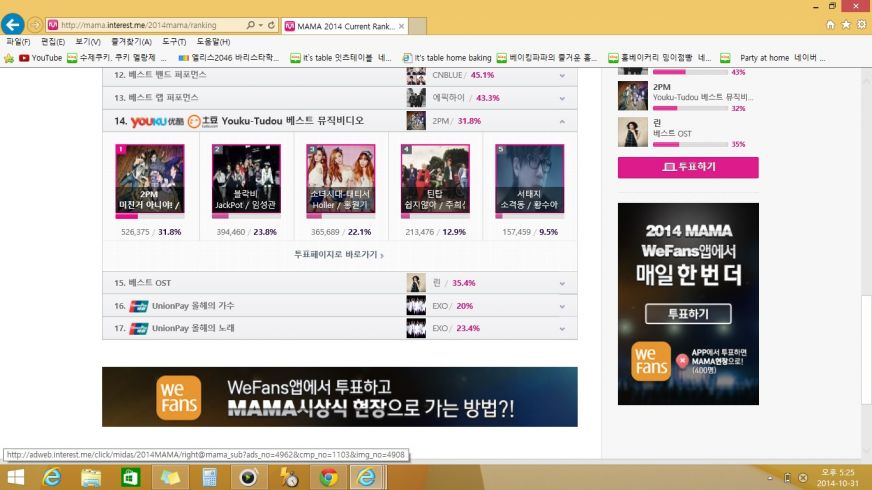Click the sidebar 린 35% progress bar
The image size is (872, 490).
690,144
